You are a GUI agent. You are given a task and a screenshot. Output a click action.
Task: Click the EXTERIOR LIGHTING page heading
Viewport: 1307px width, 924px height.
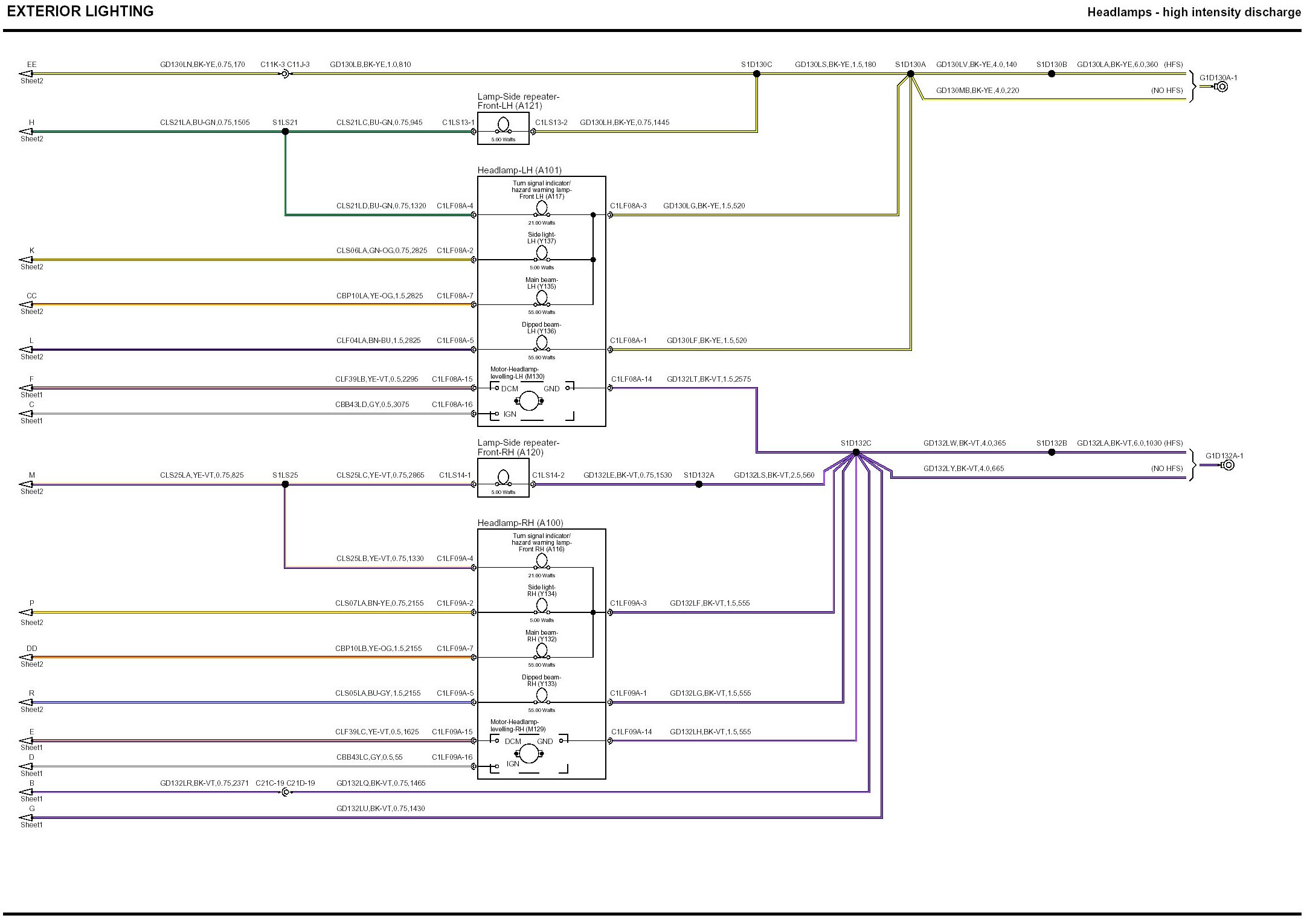point(80,11)
